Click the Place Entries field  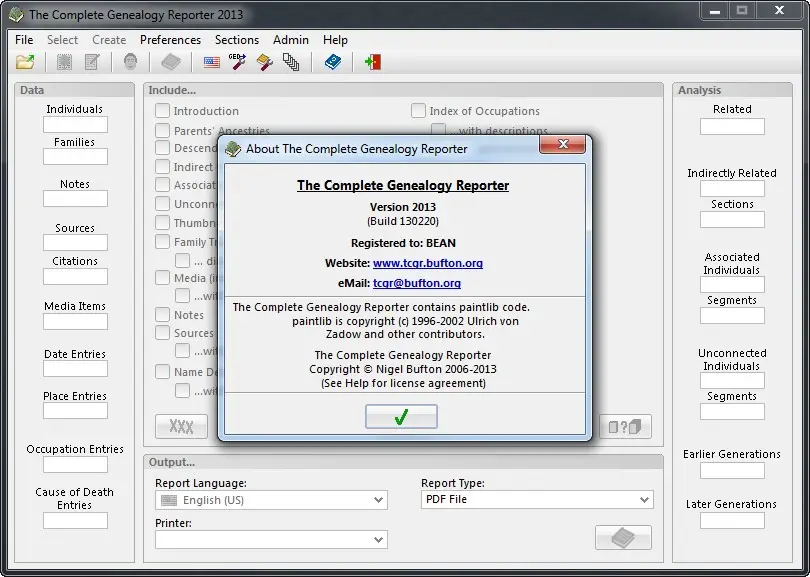[75, 411]
